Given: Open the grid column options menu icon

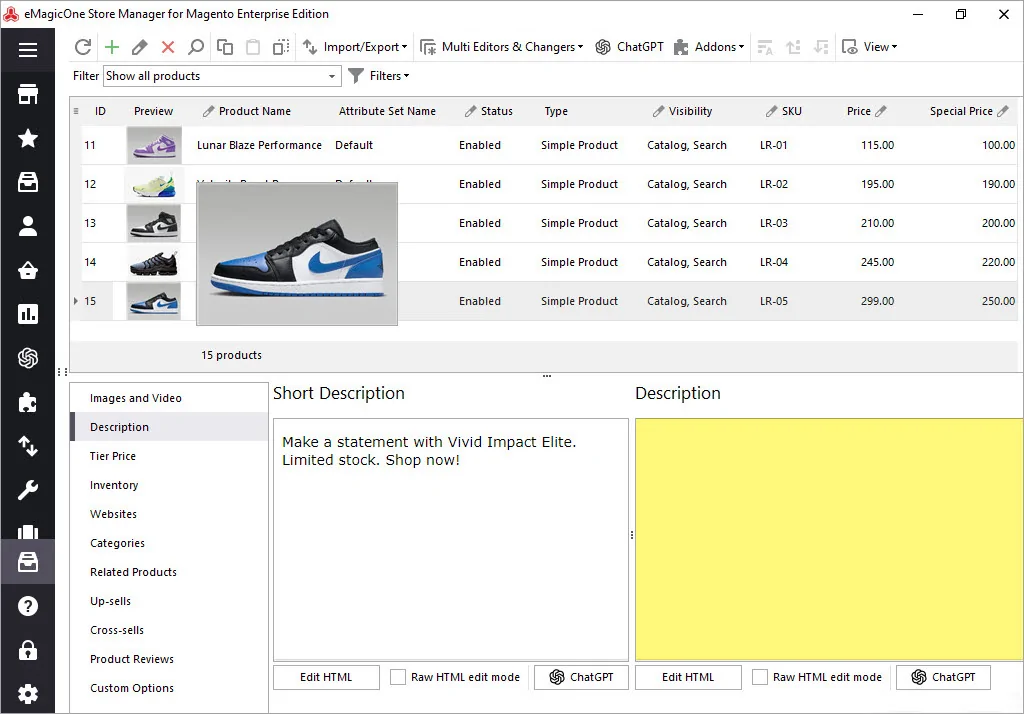Looking at the screenshot, I should (76, 111).
